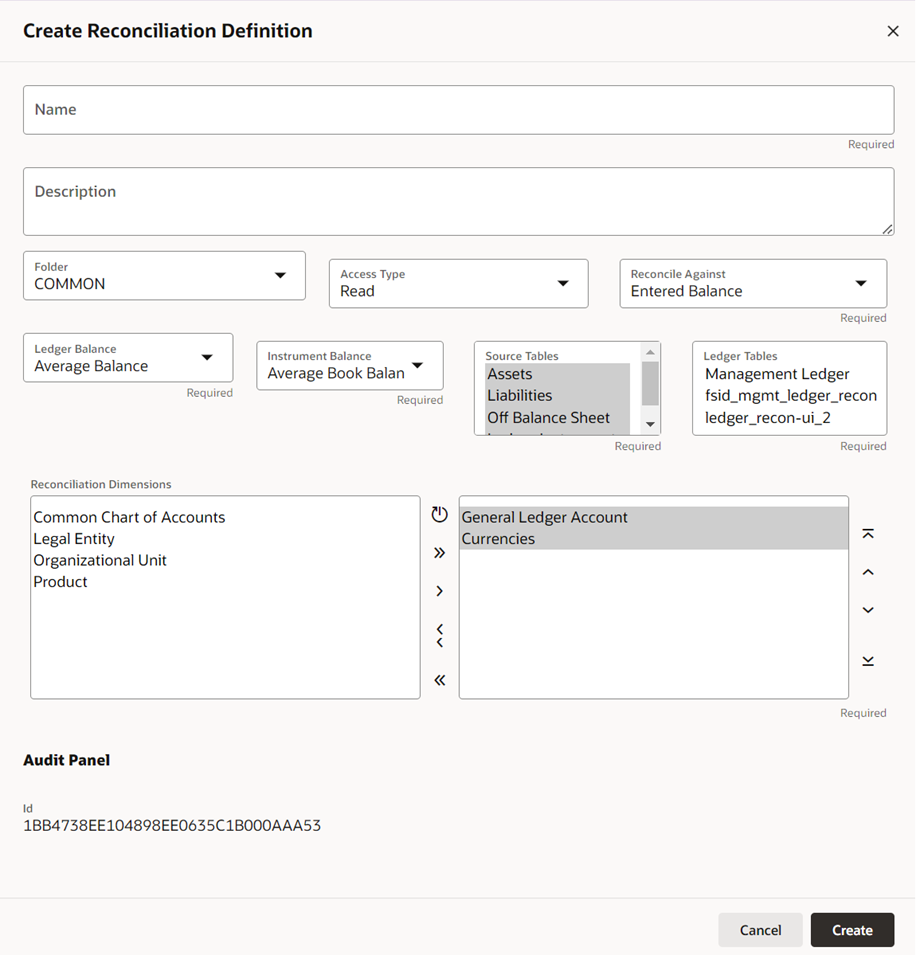Move selected dimension to bottom of list
The height and width of the screenshot is (955, 916).
click(868, 660)
